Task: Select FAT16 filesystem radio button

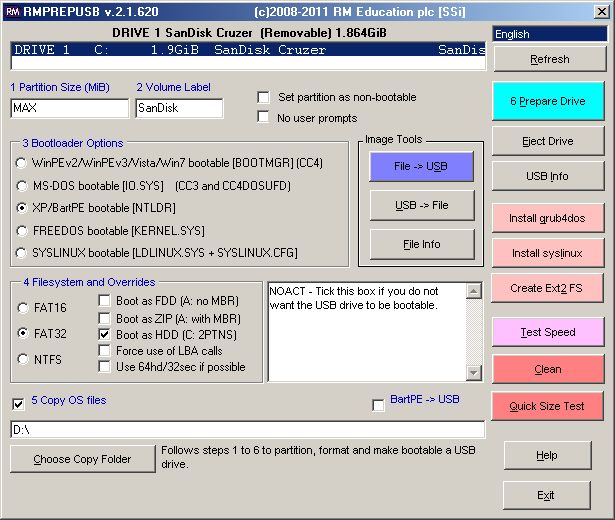Action: coord(23,308)
